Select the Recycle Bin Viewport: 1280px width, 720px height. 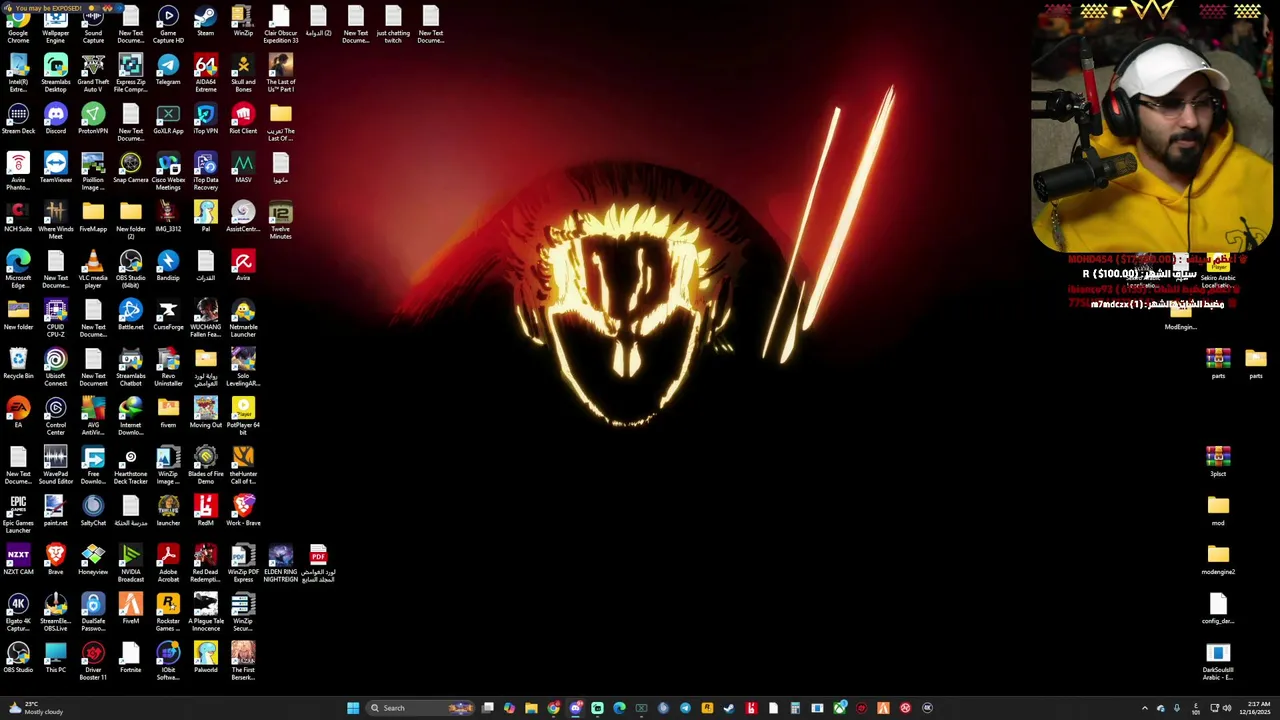point(18,365)
